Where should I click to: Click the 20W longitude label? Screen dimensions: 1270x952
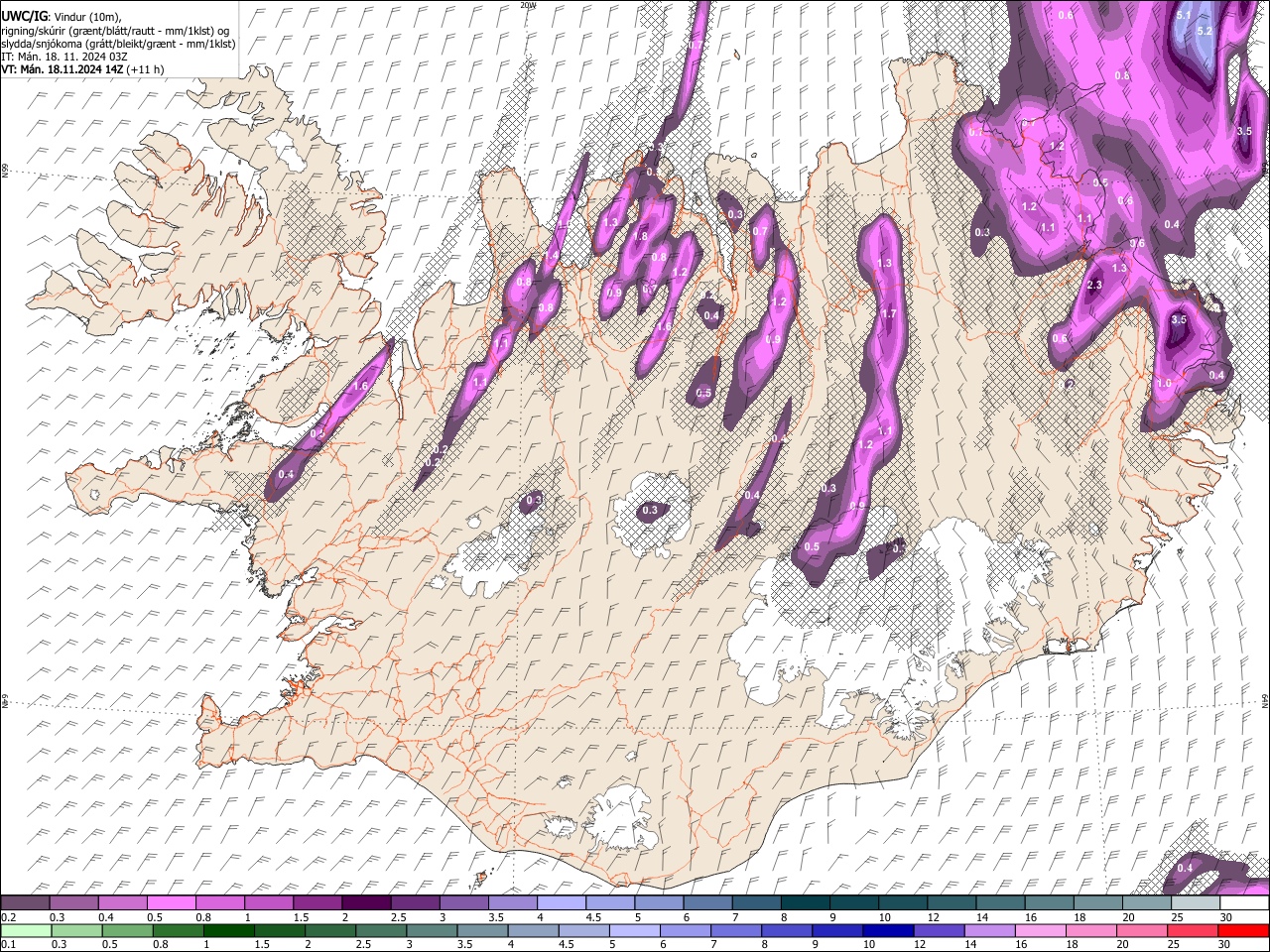point(527,5)
